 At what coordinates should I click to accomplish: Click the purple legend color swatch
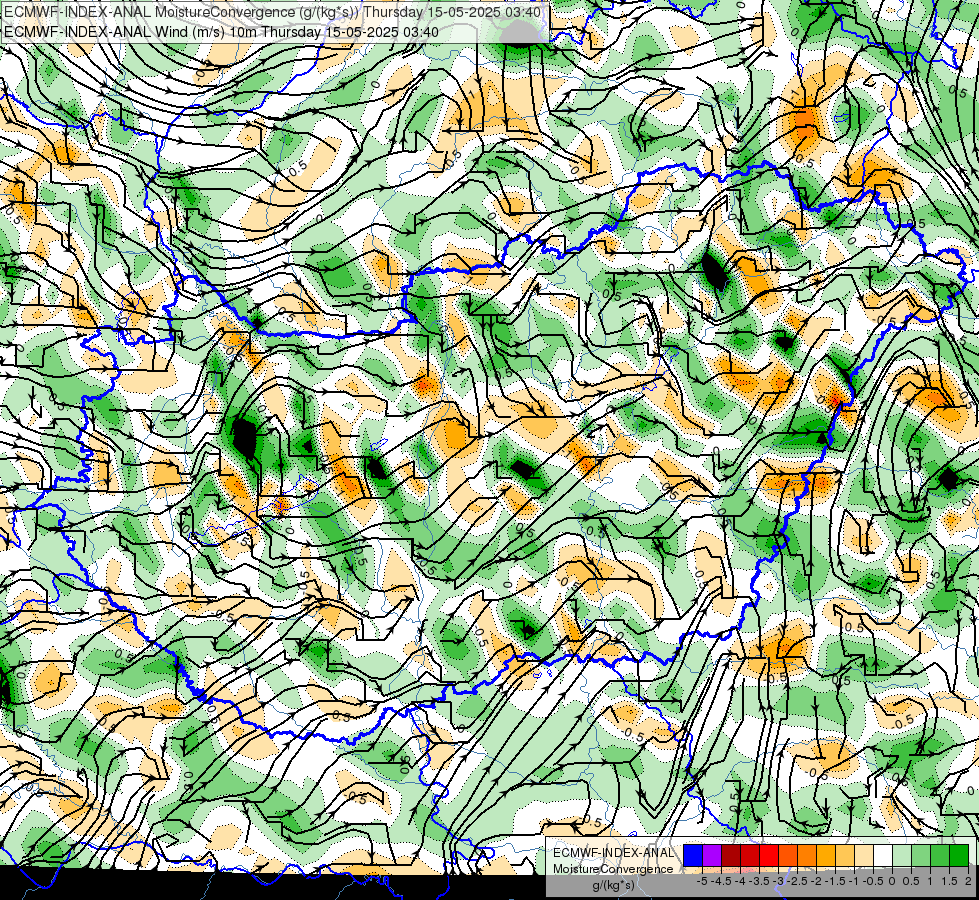click(x=712, y=855)
